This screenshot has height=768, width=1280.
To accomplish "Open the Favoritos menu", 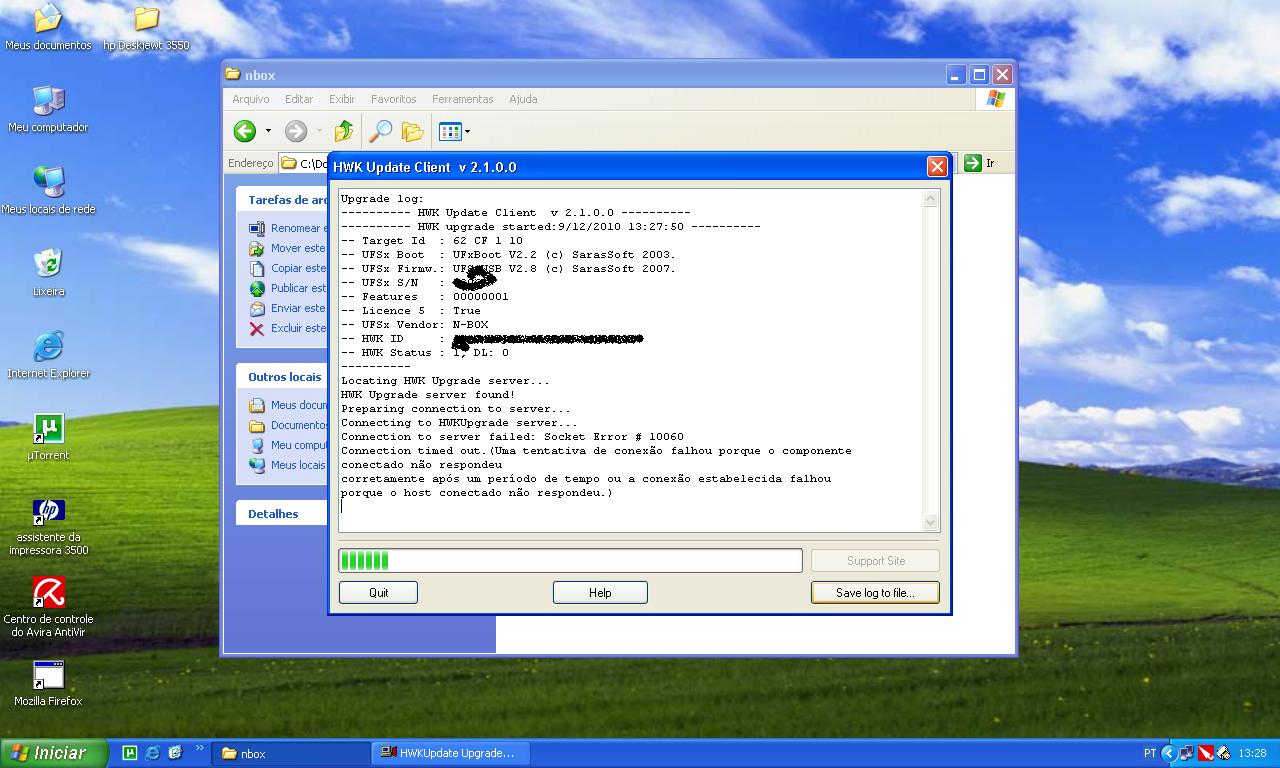I will pos(393,99).
